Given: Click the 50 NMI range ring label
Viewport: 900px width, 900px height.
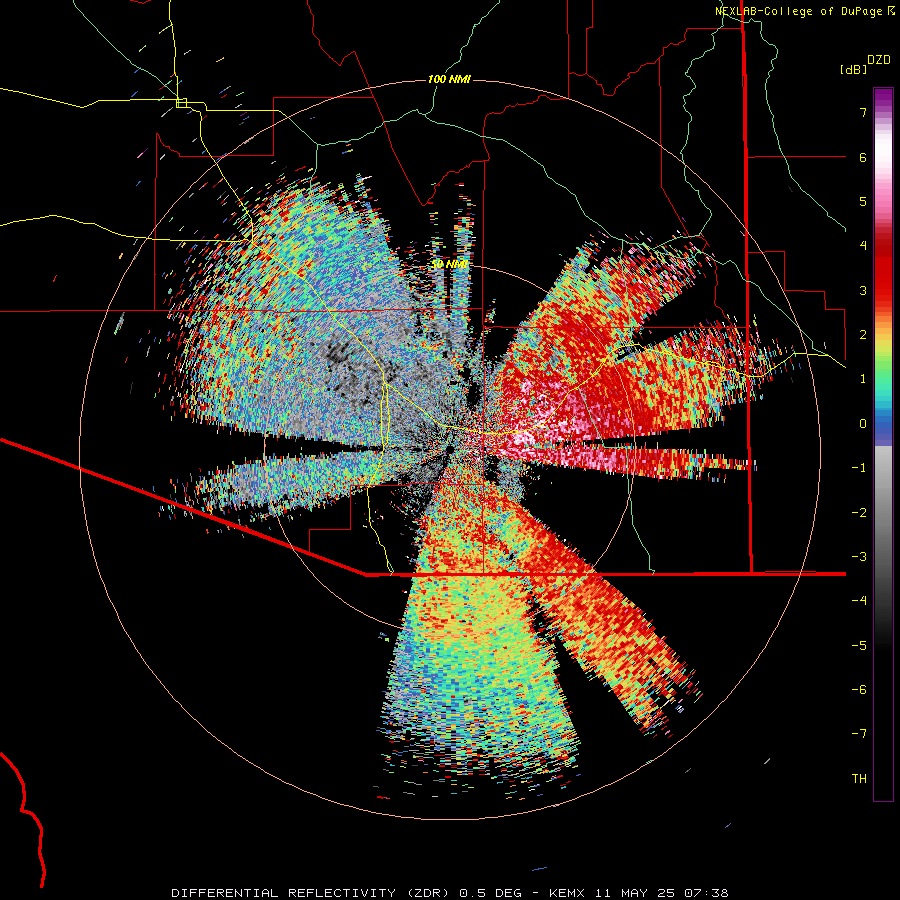Looking at the screenshot, I should [449, 264].
